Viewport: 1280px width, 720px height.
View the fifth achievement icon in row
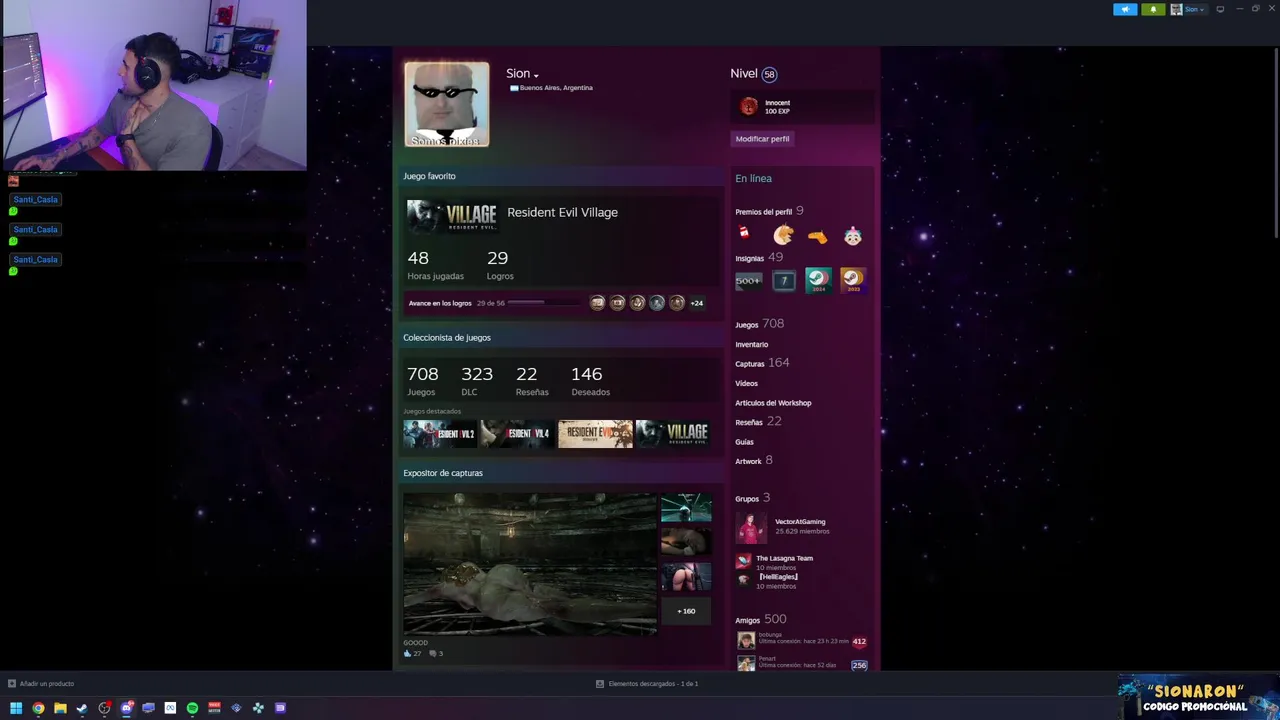tap(677, 303)
